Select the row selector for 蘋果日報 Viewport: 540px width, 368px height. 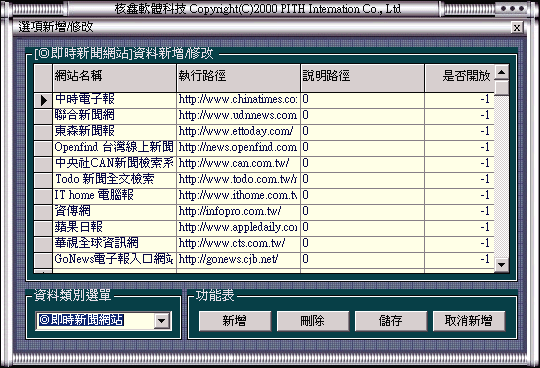(43, 228)
